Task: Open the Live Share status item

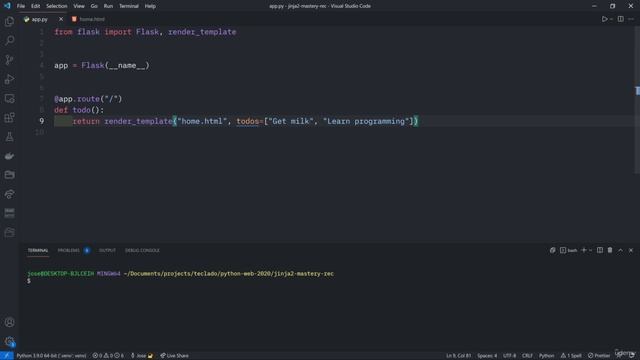Action: tap(174, 356)
